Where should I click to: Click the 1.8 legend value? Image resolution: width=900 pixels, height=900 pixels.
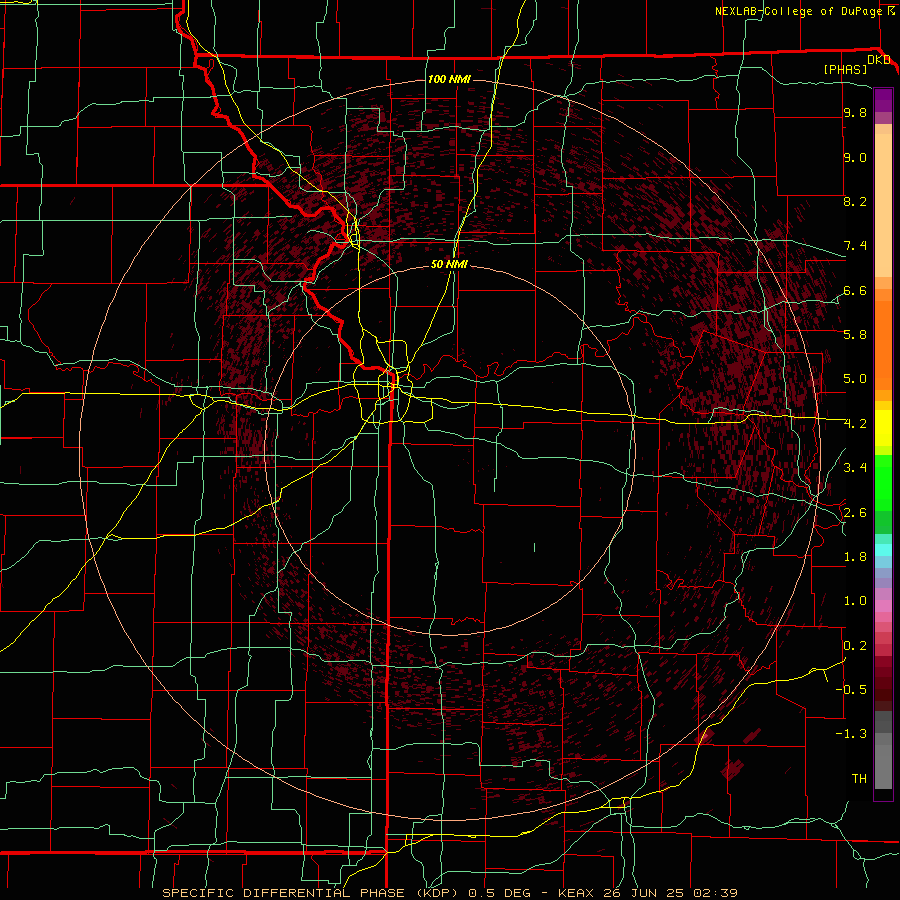click(x=855, y=557)
